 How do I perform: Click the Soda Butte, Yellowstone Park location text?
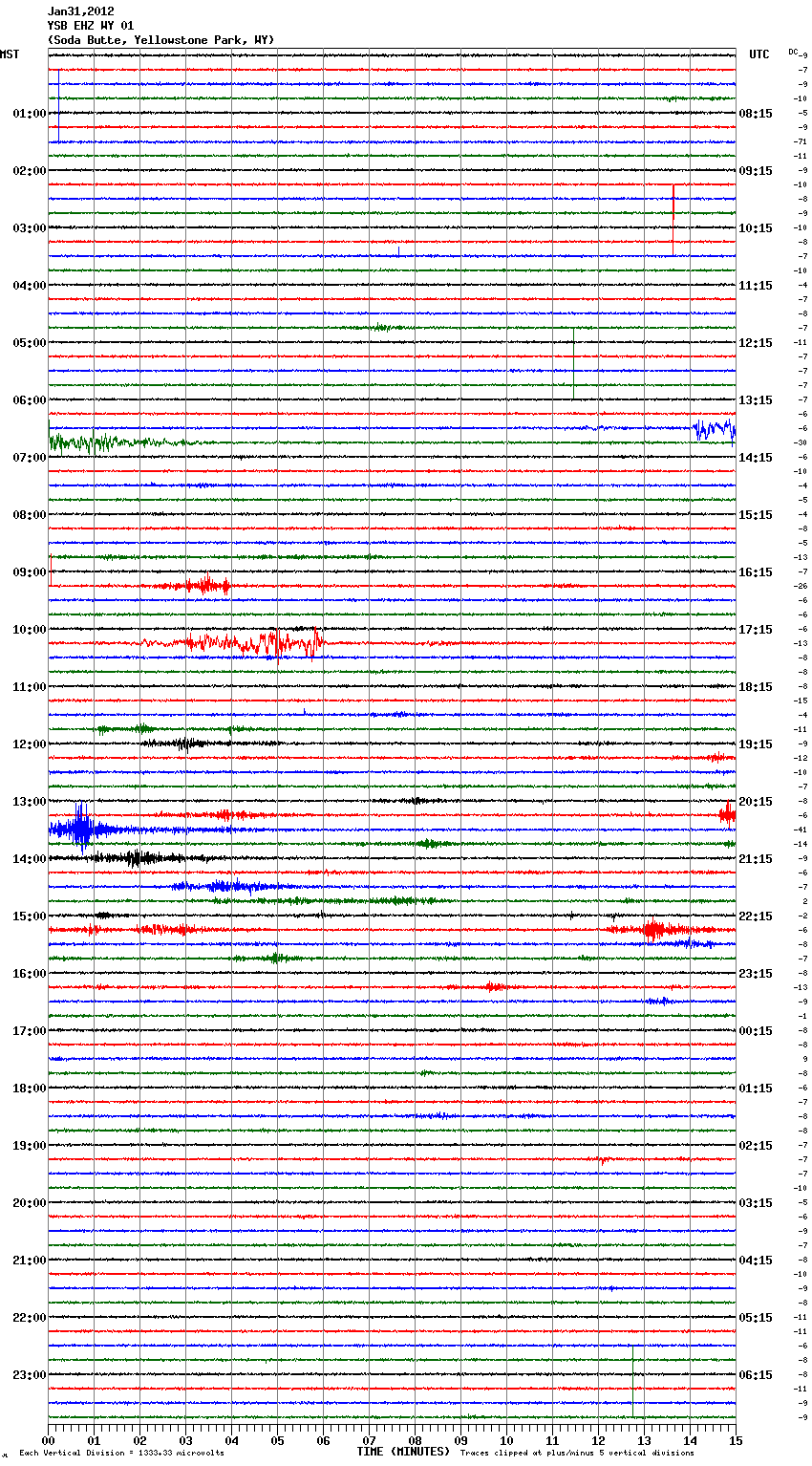coord(160,40)
